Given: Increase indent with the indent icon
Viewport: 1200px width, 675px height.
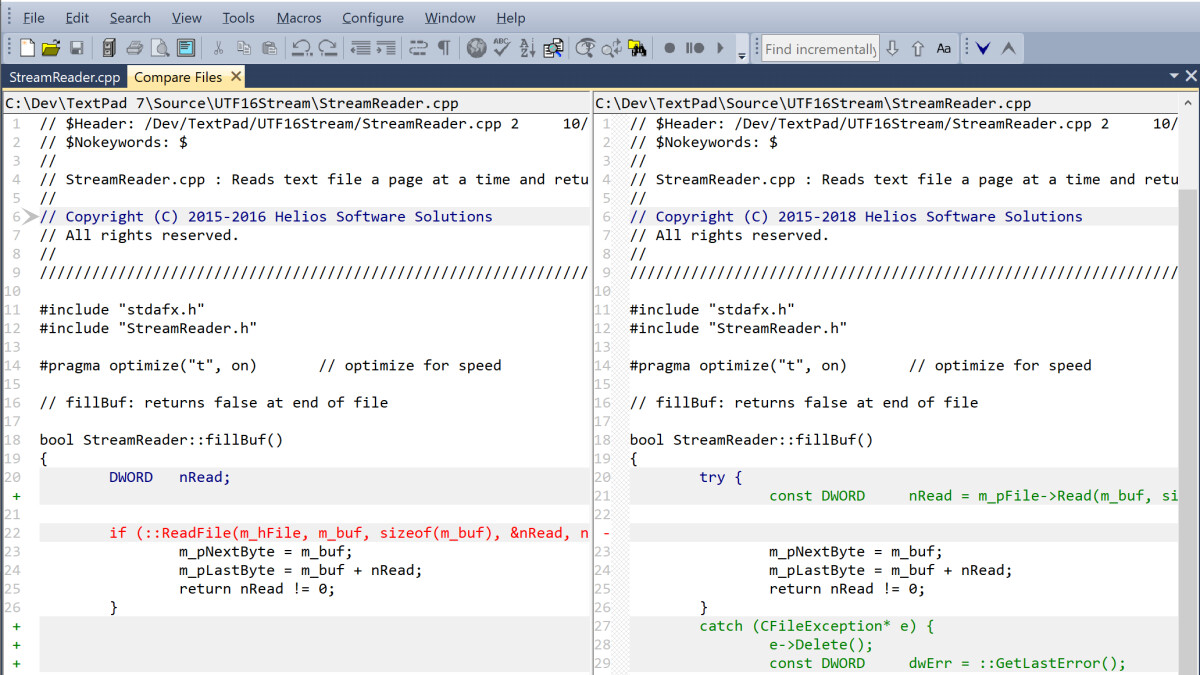Looking at the screenshot, I should click(386, 48).
